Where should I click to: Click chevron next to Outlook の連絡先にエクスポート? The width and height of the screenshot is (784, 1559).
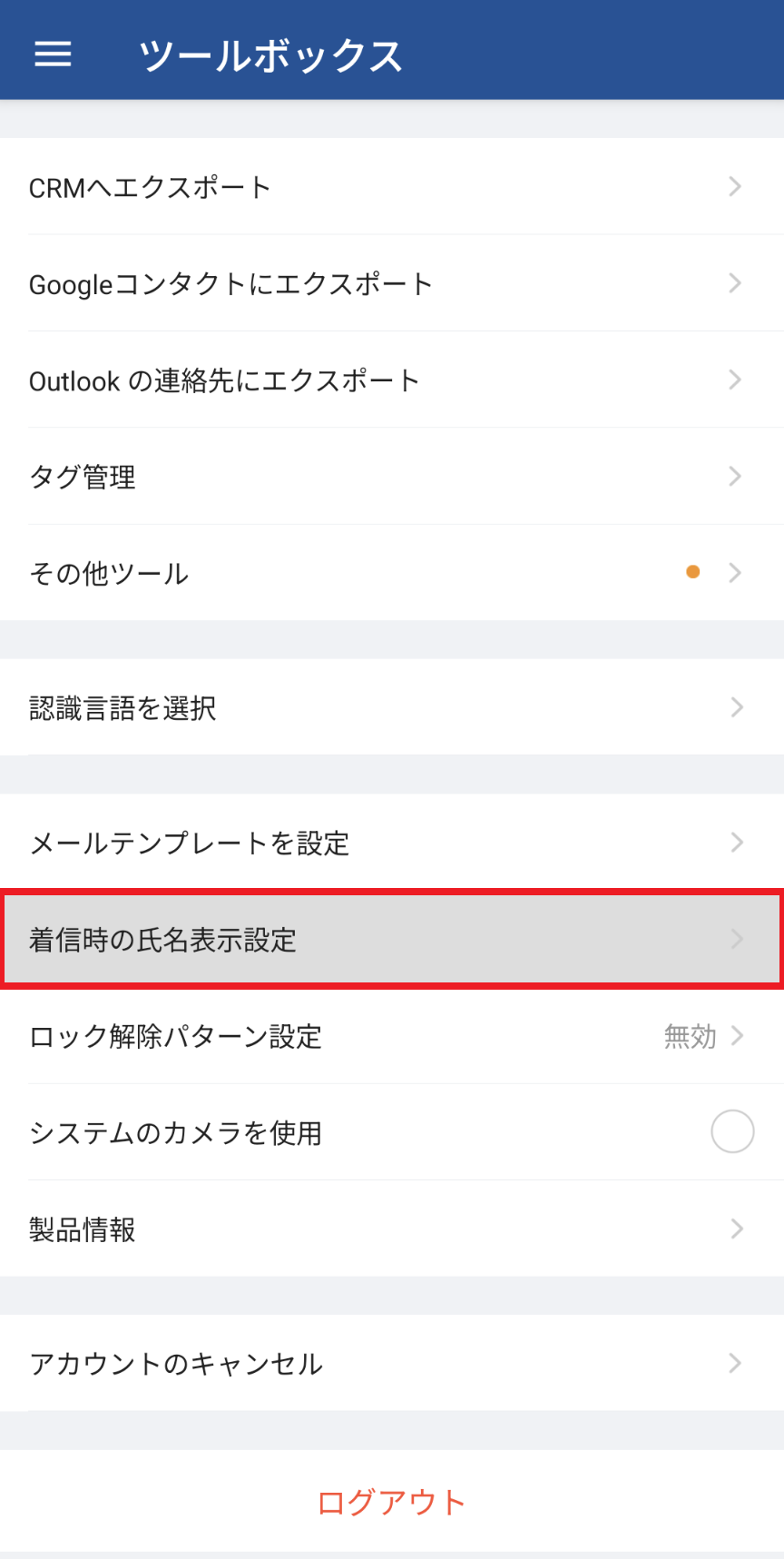point(735,380)
